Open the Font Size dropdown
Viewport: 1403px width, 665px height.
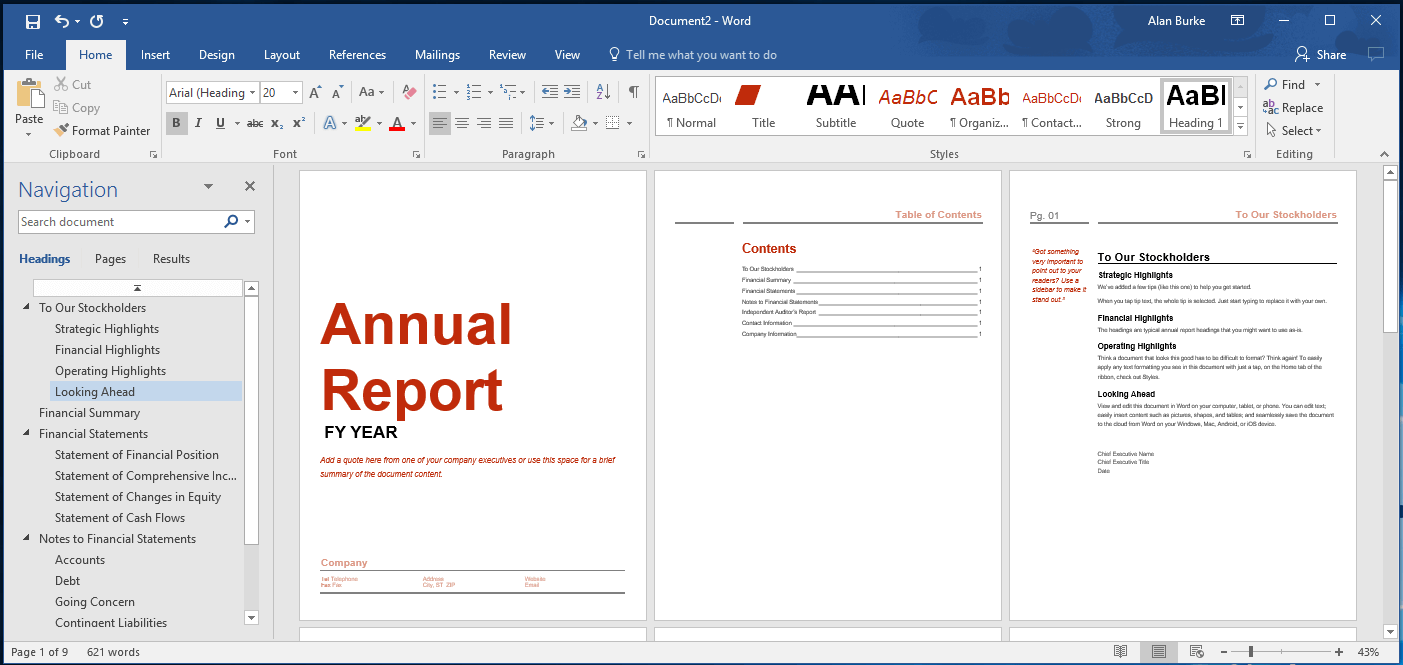pyautogui.click(x=293, y=91)
